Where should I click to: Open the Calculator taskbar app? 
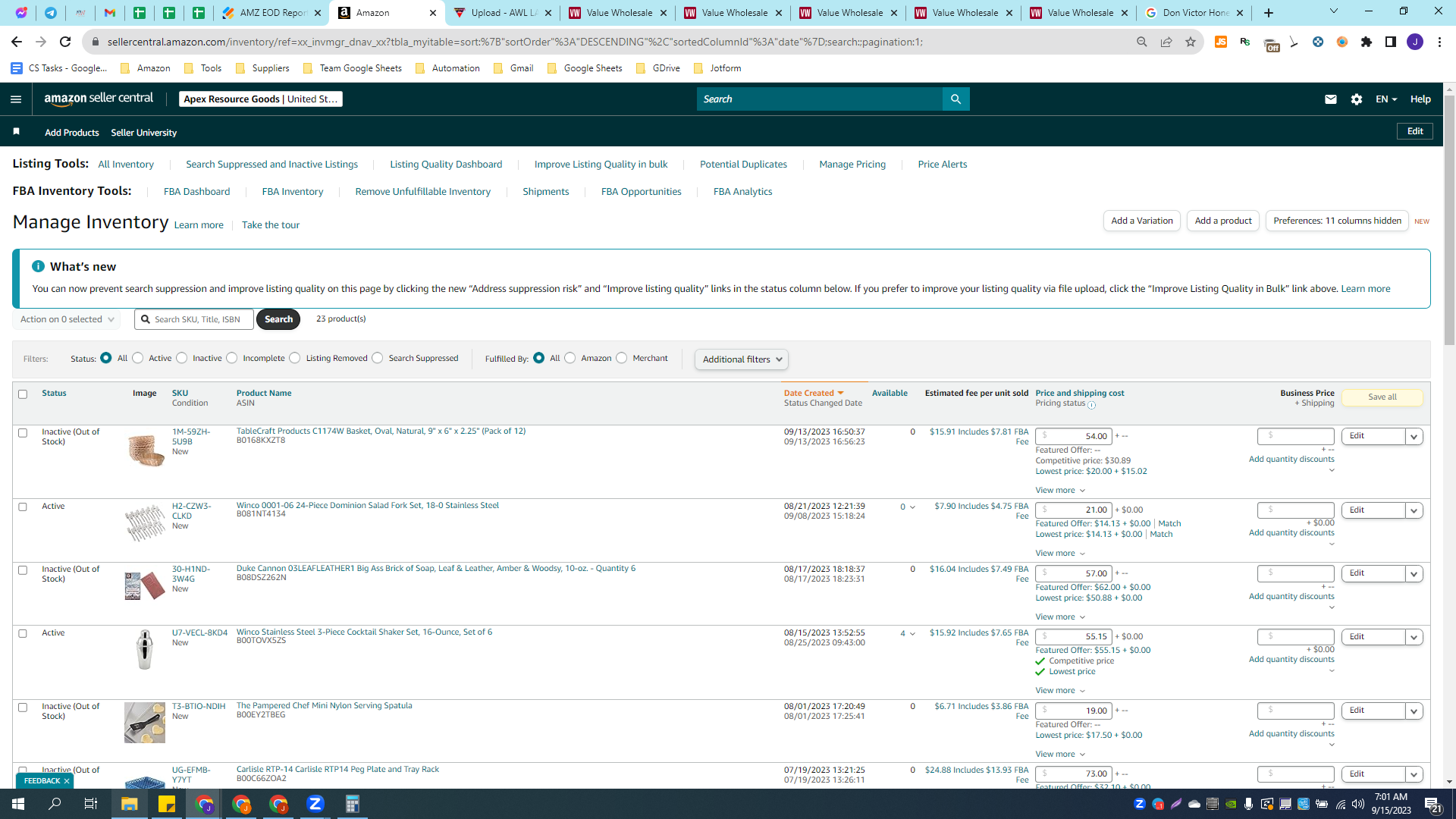(x=352, y=804)
